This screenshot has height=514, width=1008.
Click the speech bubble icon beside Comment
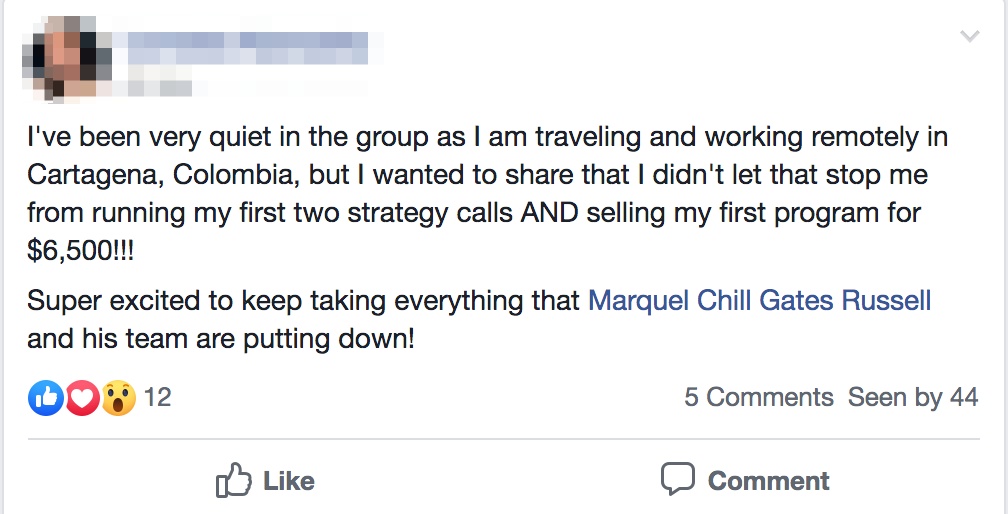[x=677, y=479]
